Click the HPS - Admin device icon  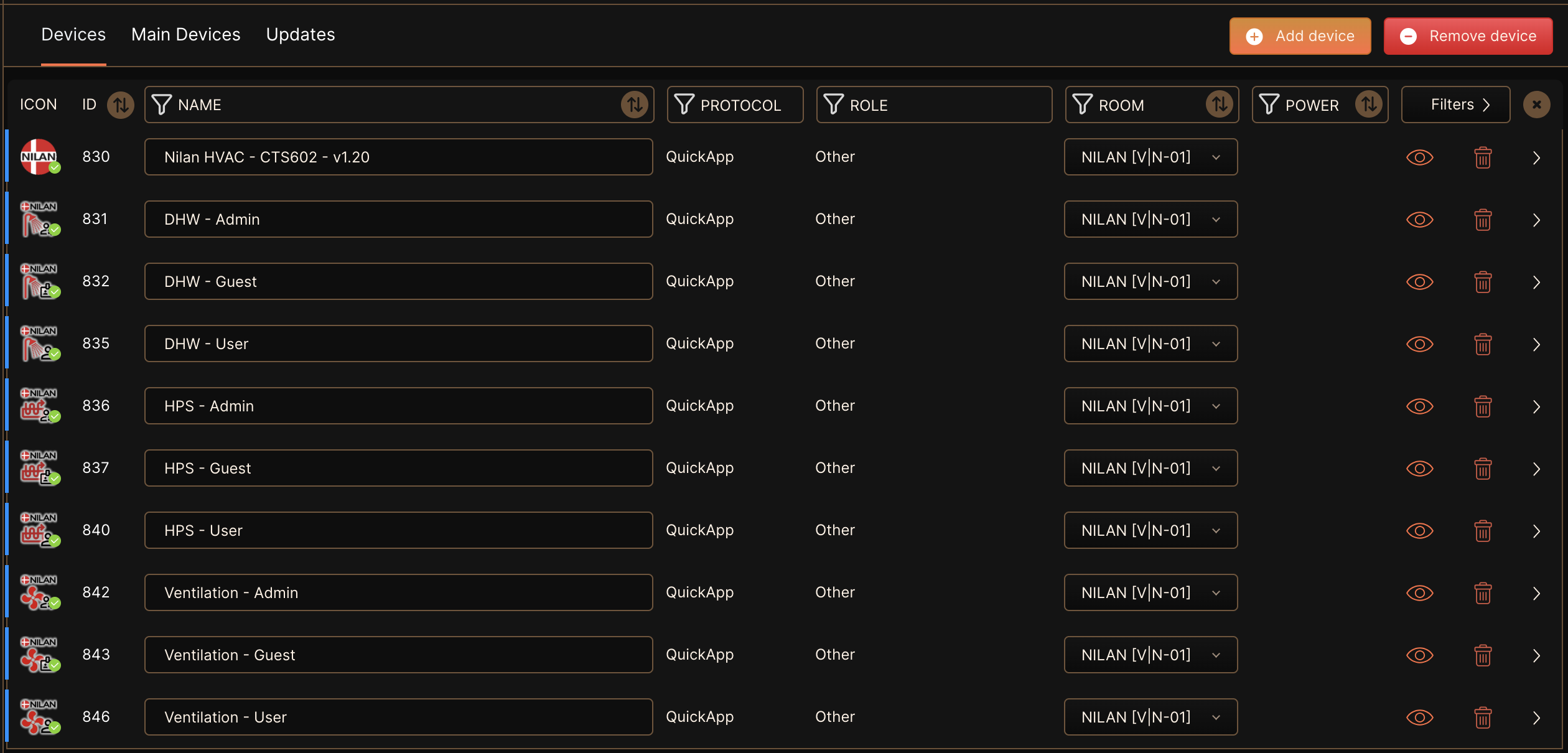point(40,406)
